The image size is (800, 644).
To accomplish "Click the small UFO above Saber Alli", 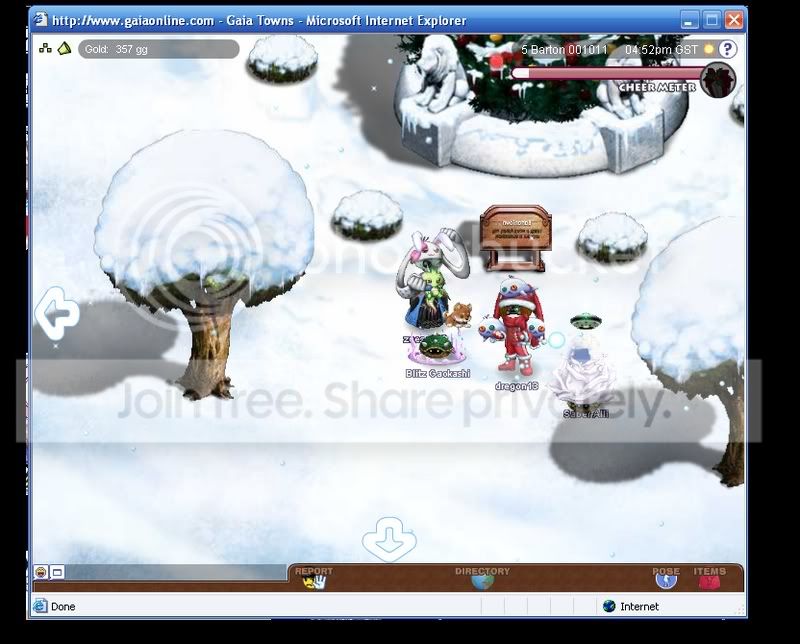I will pyautogui.click(x=585, y=320).
